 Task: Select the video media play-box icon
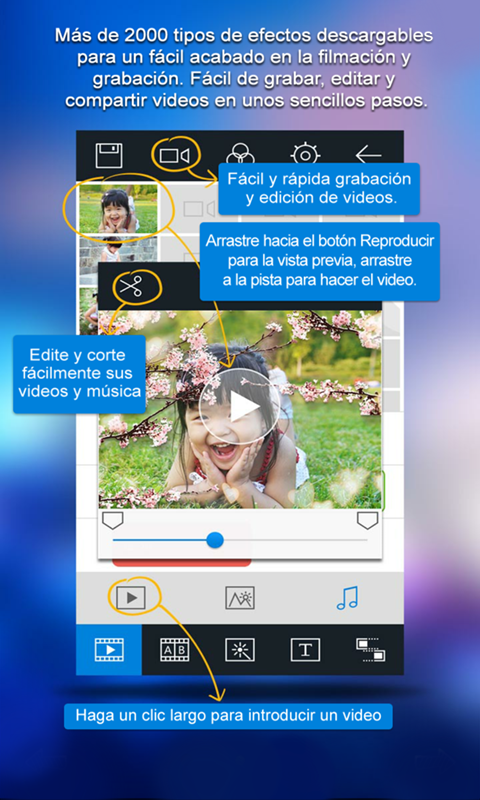131,597
